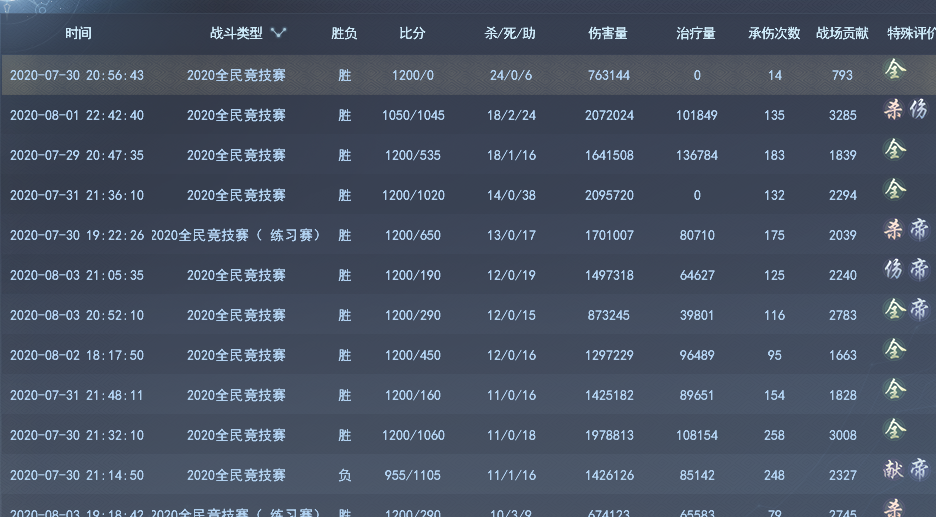Click the 全 badge in the 2020-08-03 20:52:10 row
The image size is (936, 517).
point(894,309)
